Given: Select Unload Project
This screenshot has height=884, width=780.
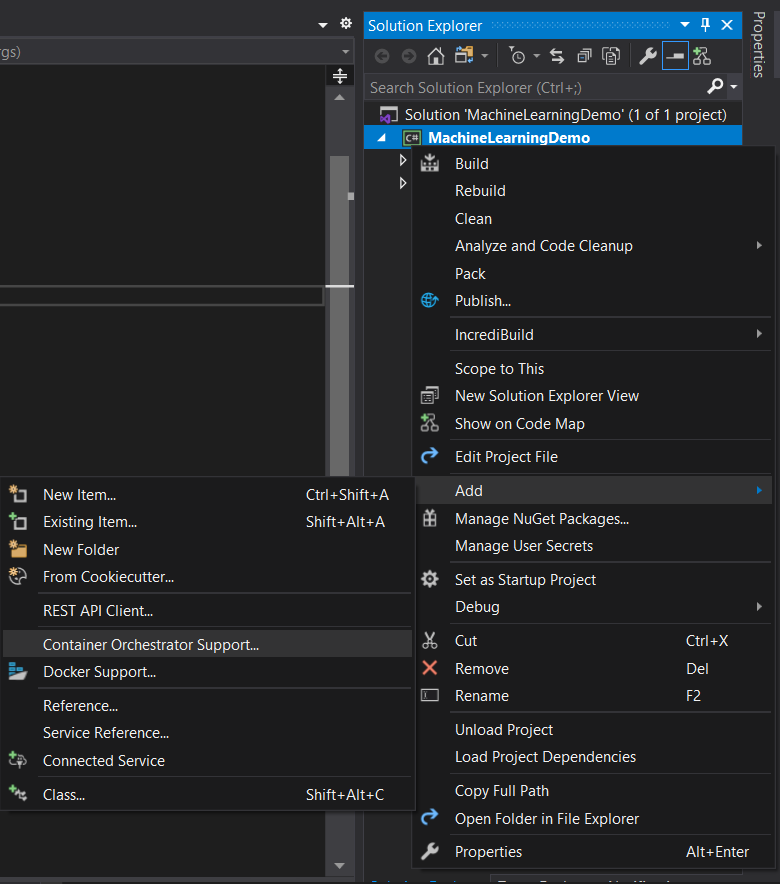Looking at the screenshot, I should [x=593, y=730].
